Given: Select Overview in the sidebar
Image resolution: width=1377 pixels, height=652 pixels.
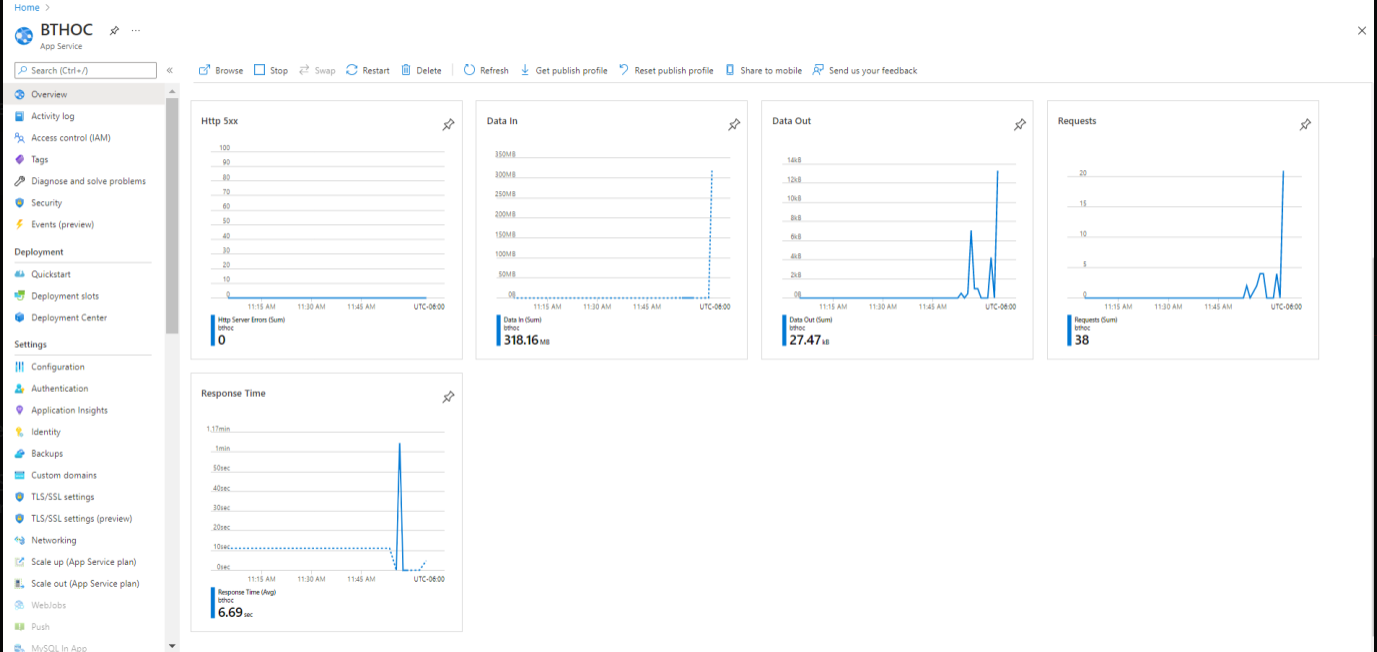Looking at the screenshot, I should pos(83,94).
